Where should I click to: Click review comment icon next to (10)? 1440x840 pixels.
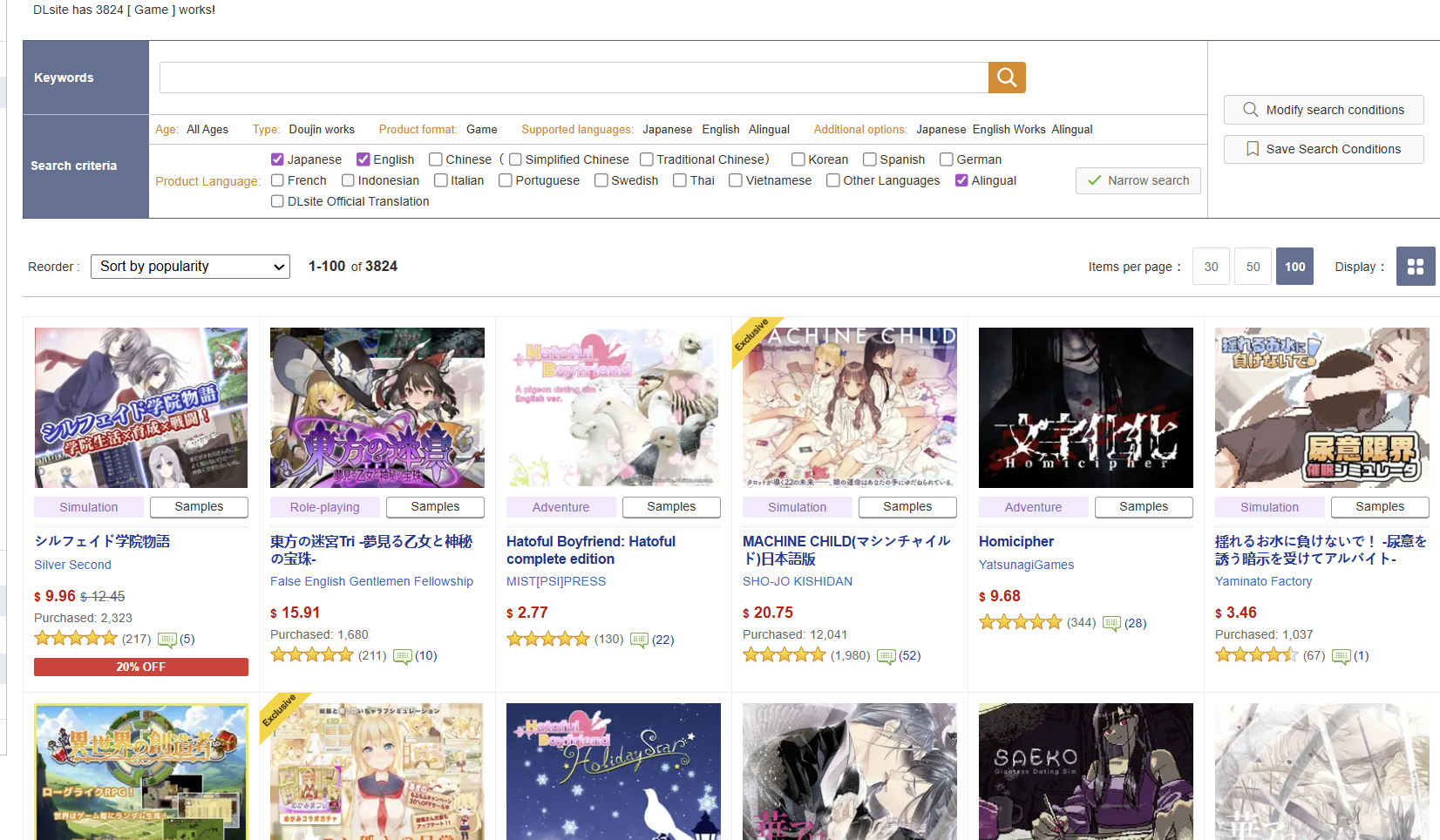403,656
